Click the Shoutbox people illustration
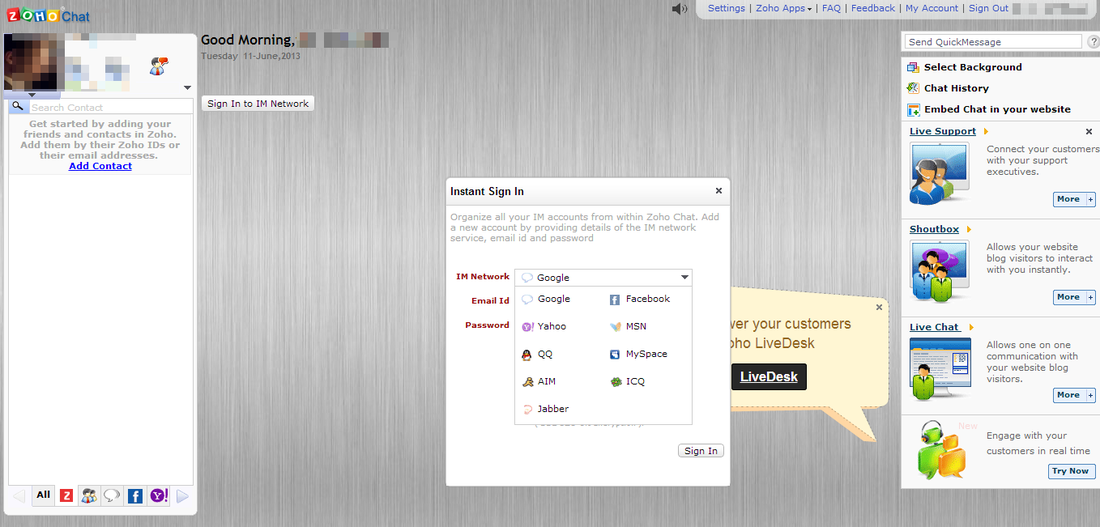Viewport: 1100px width, 527px height. 939,271
